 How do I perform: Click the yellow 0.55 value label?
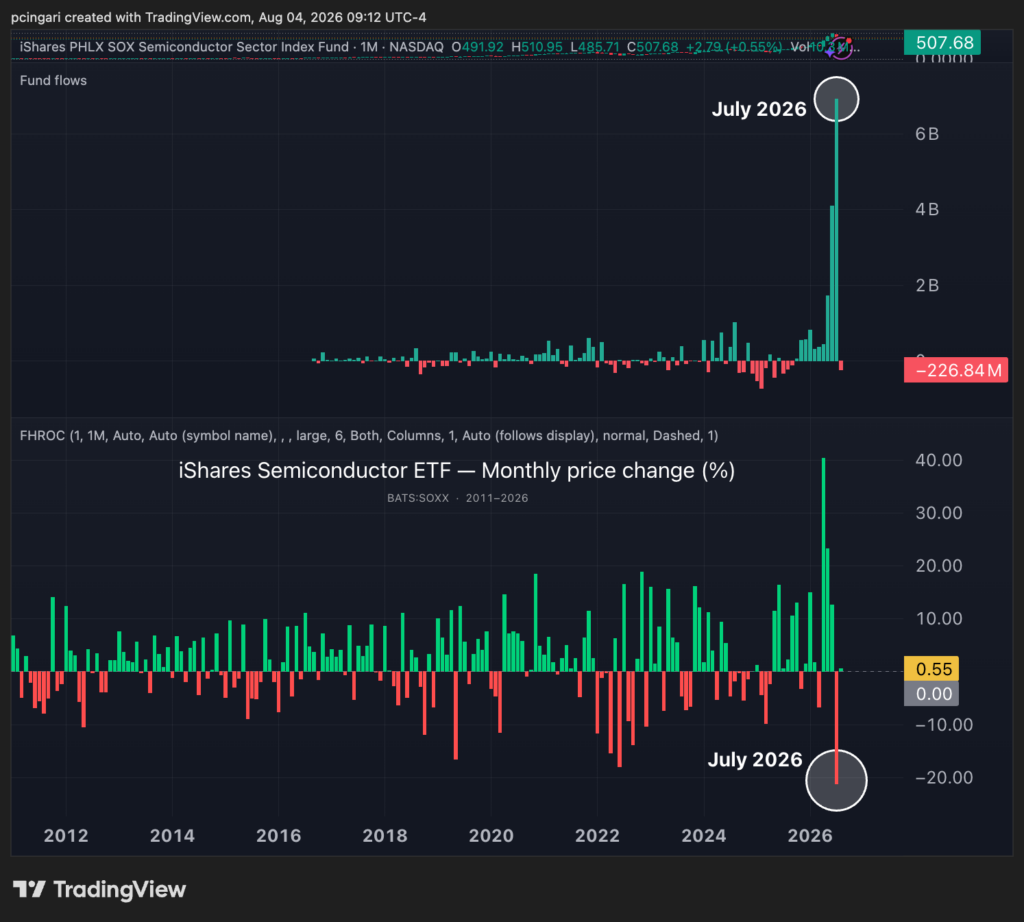(931, 669)
